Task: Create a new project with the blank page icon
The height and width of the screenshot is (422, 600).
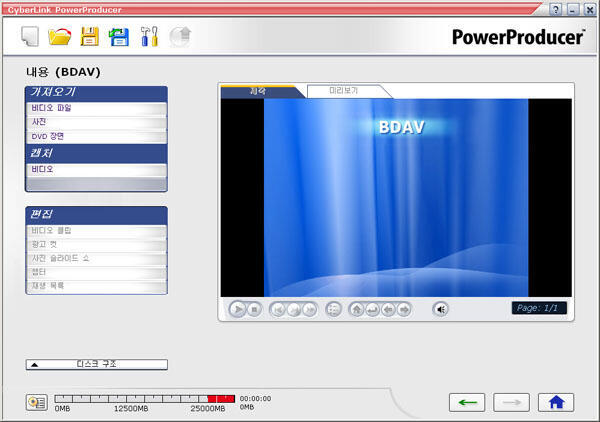Action: coord(30,36)
